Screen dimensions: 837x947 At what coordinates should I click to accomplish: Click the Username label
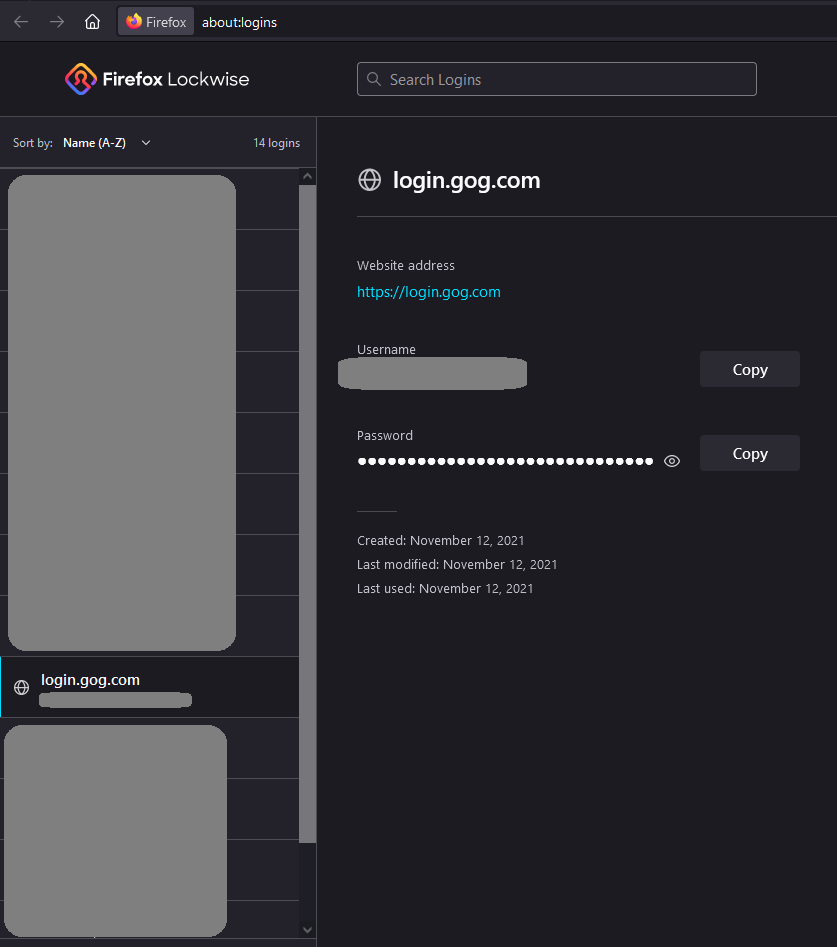pyautogui.click(x=386, y=350)
